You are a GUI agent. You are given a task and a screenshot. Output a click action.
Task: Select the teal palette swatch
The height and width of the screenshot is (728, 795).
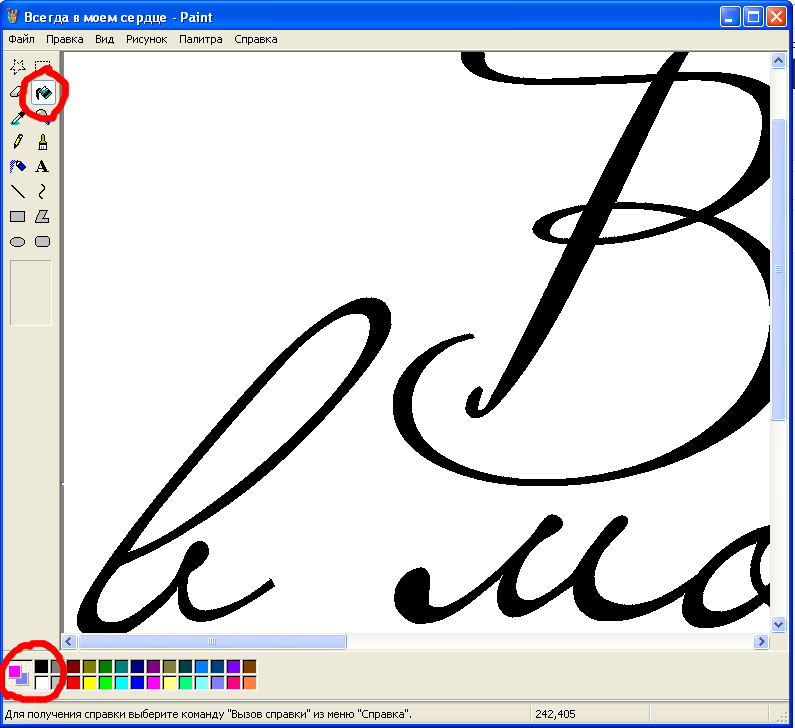122,666
